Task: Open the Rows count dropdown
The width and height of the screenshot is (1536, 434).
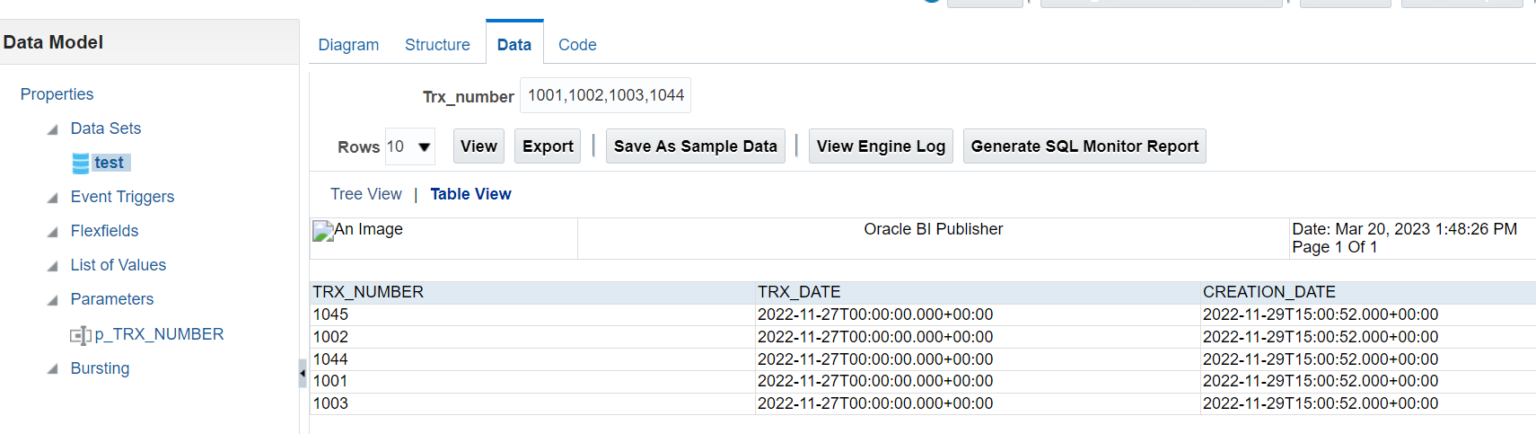Action: click(x=410, y=147)
